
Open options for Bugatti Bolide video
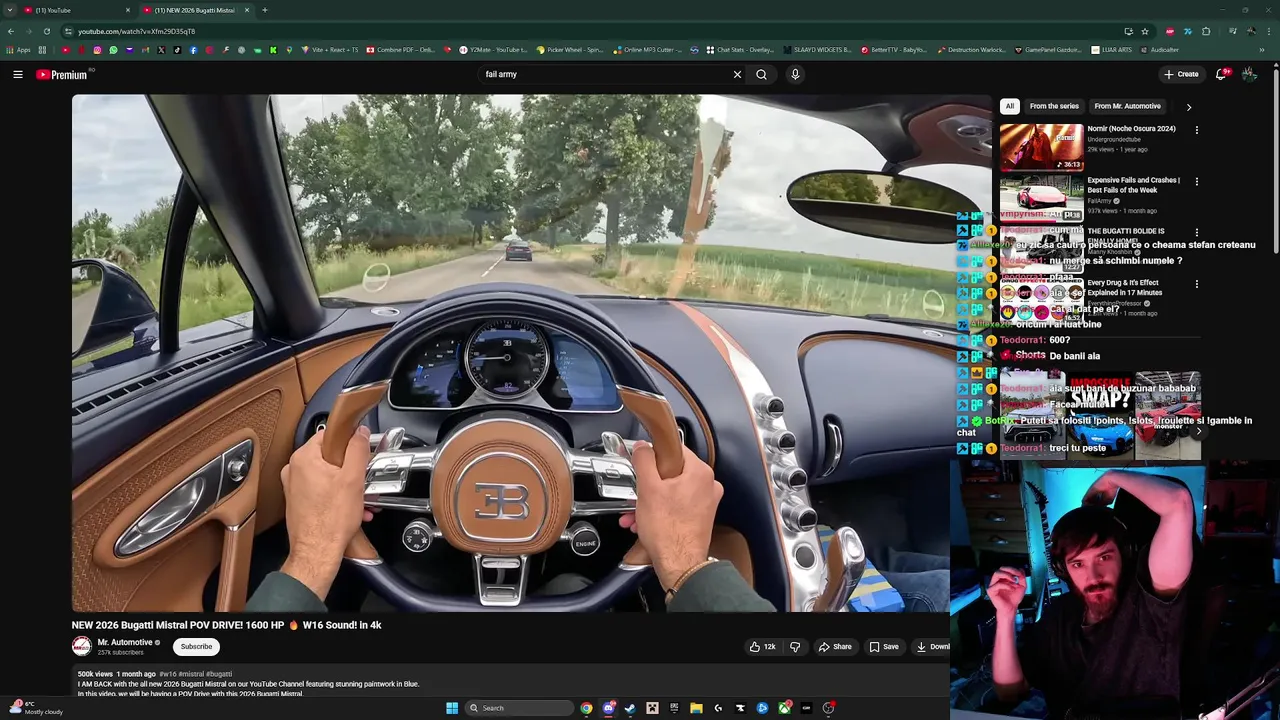(x=1196, y=233)
